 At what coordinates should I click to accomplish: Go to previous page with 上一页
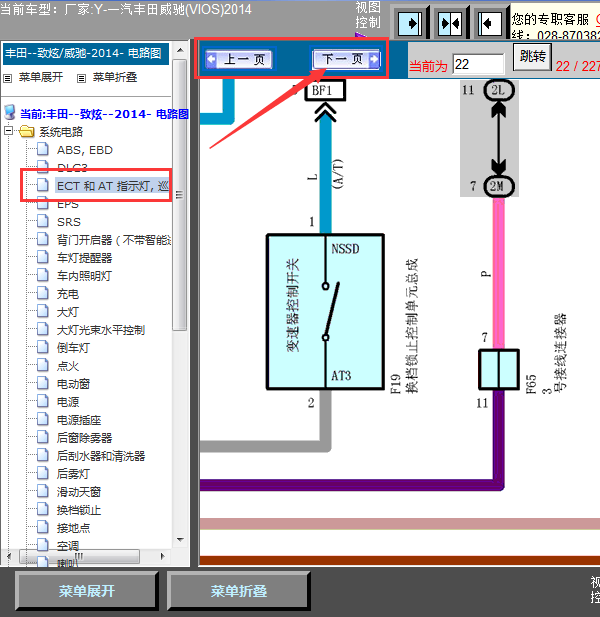point(240,59)
